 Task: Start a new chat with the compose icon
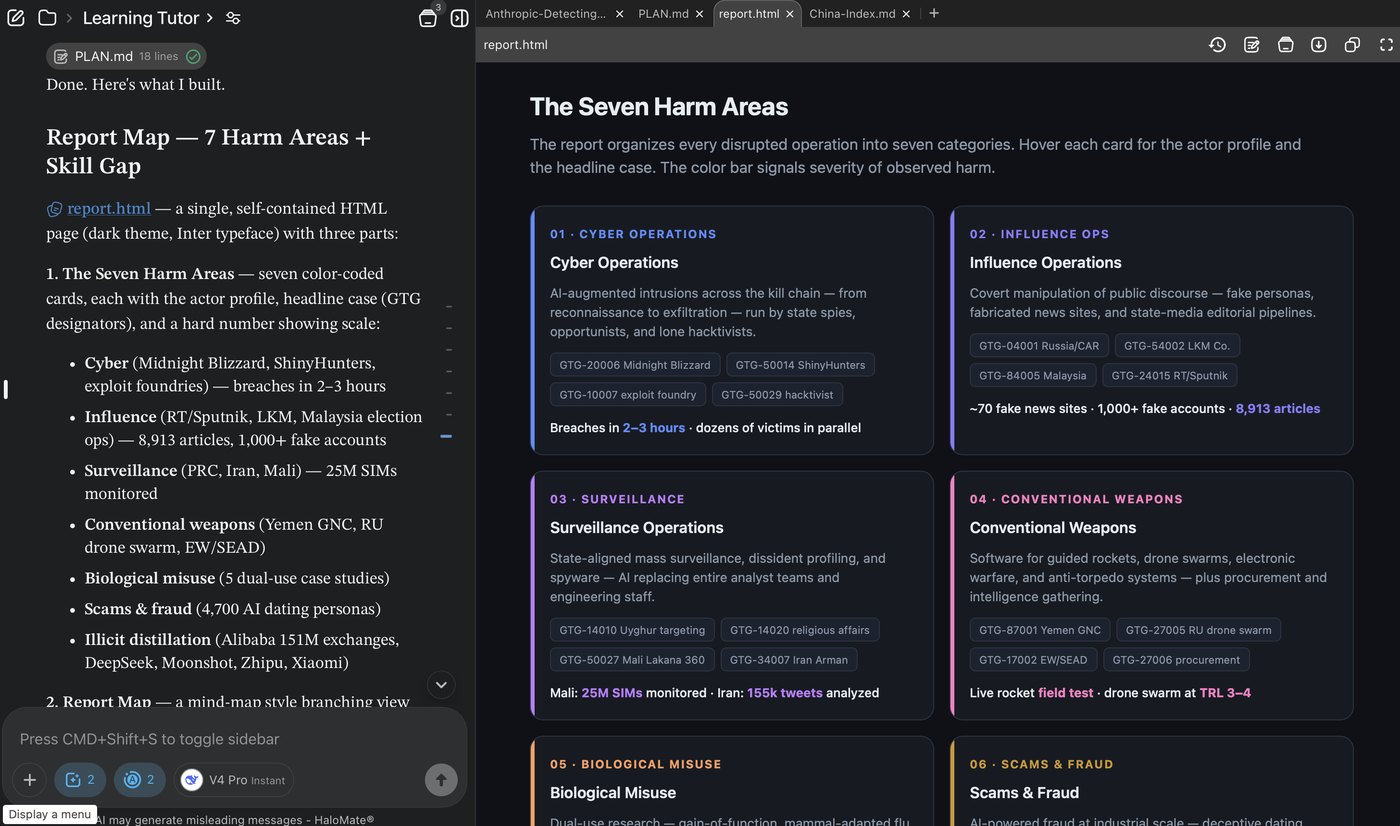tap(16, 18)
